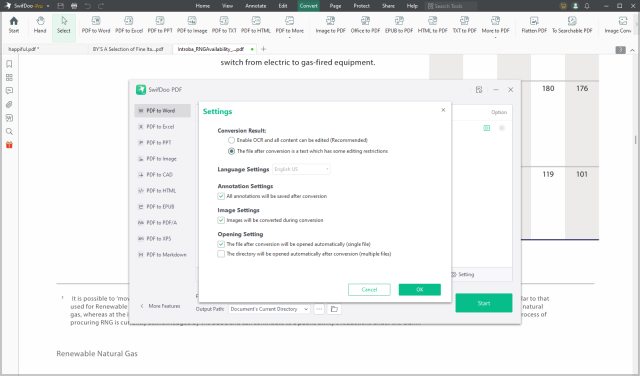The height and width of the screenshot is (376, 640).
Task: Toggle Images will be converted checkbox
Action: [x=221, y=220]
